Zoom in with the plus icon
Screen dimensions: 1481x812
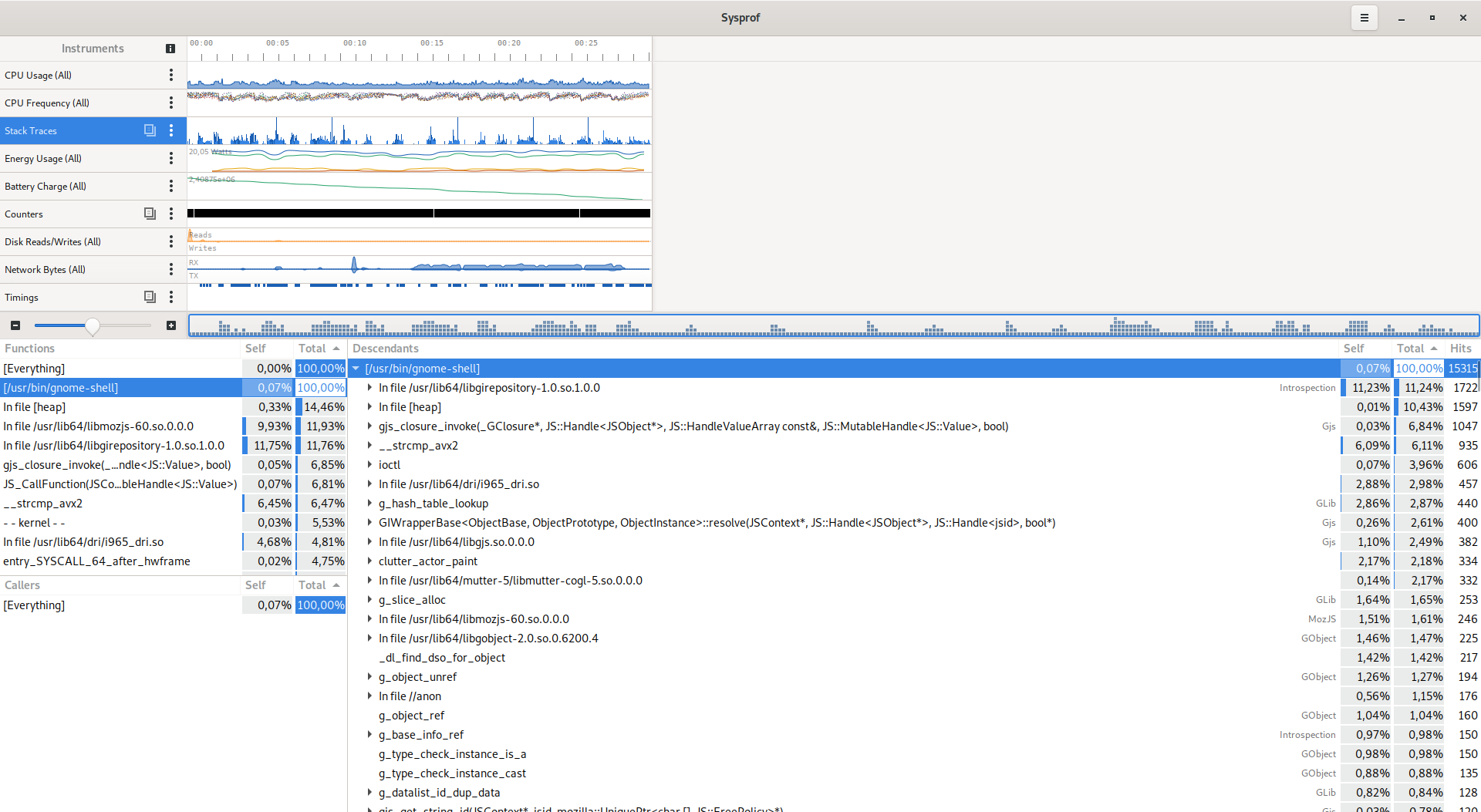pos(171,325)
